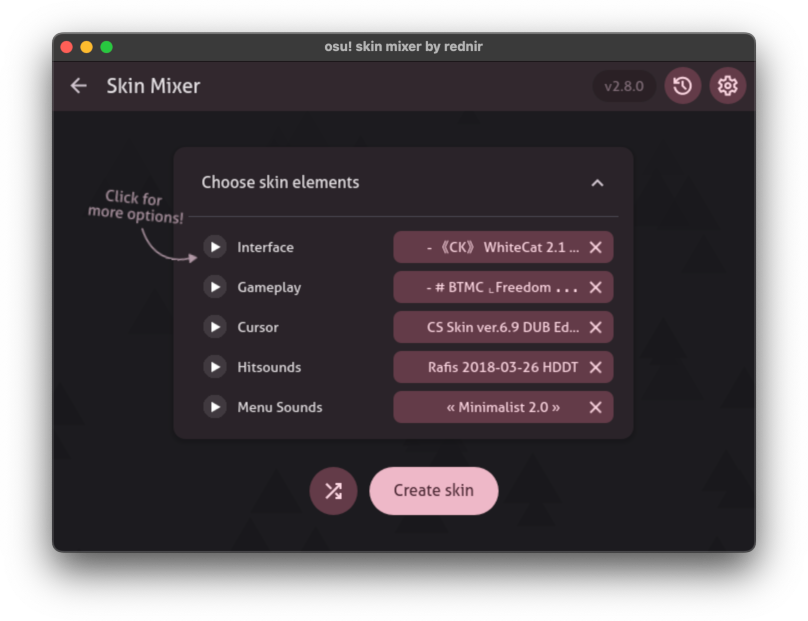
Task: Open Menu Sounds selector Minimalist 2.0
Action: coord(503,407)
